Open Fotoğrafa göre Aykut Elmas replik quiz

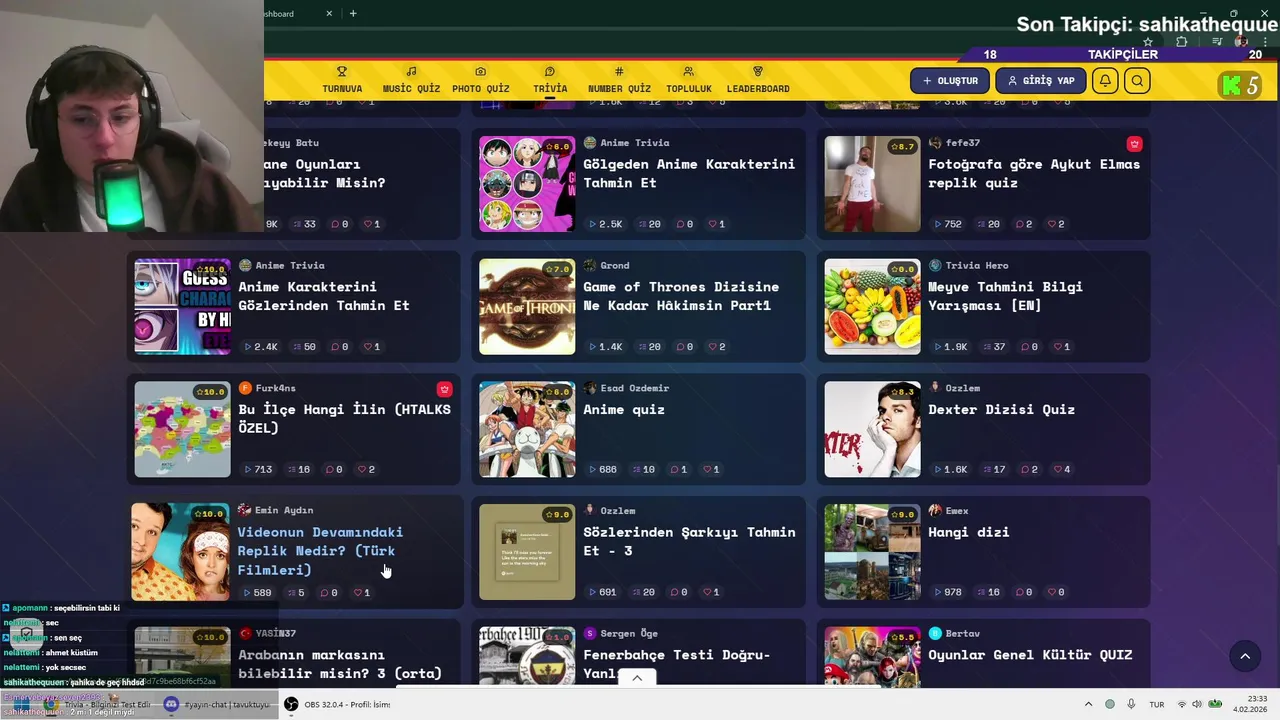click(1034, 173)
